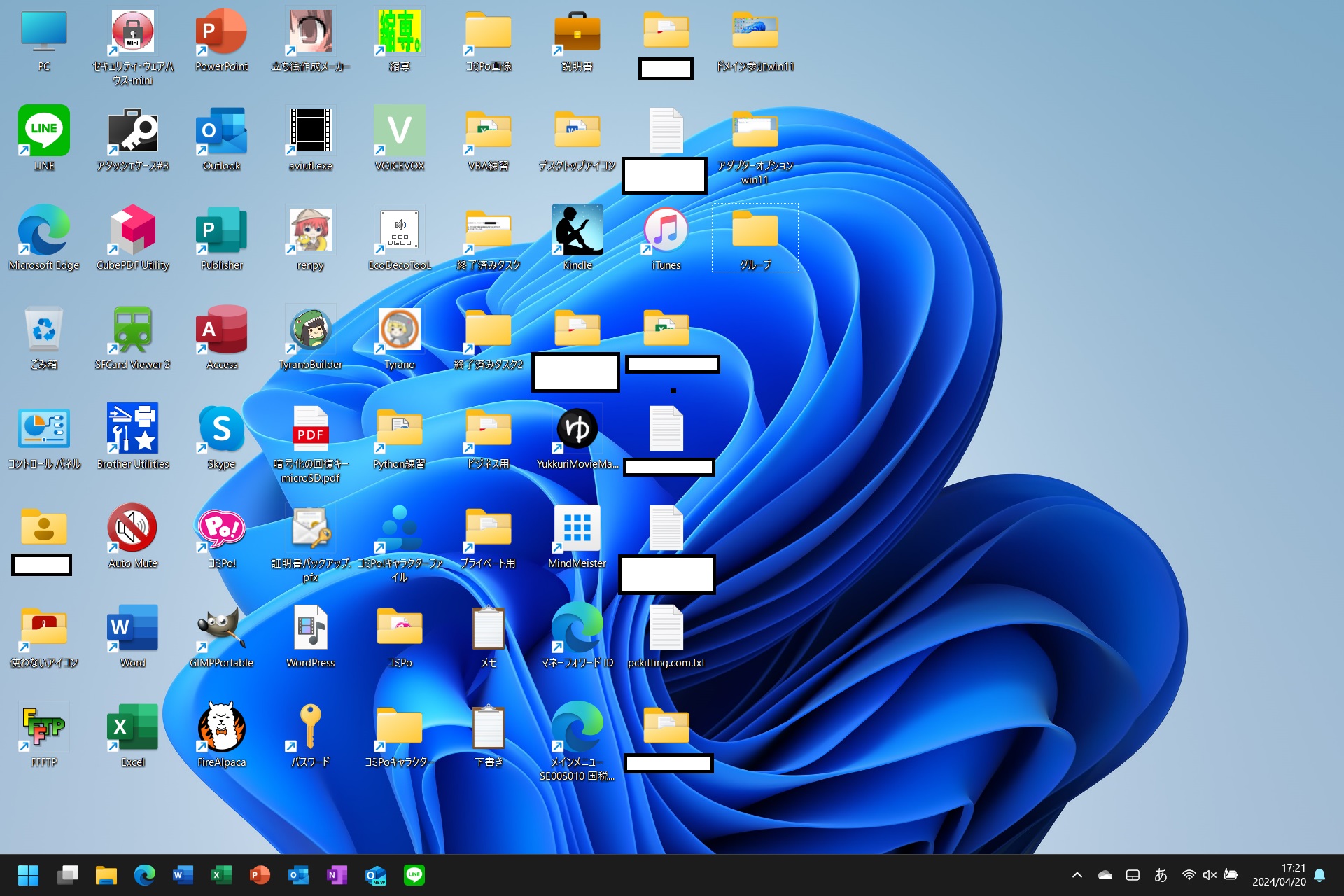Screen dimensions: 1344x896
Task: Select the pckitting.com.txt file
Action: [666, 628]
